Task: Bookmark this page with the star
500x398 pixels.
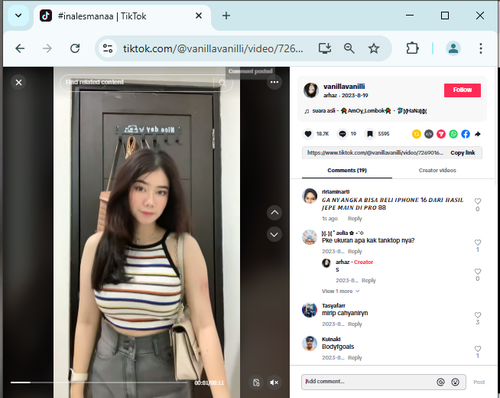Action: 374,49
